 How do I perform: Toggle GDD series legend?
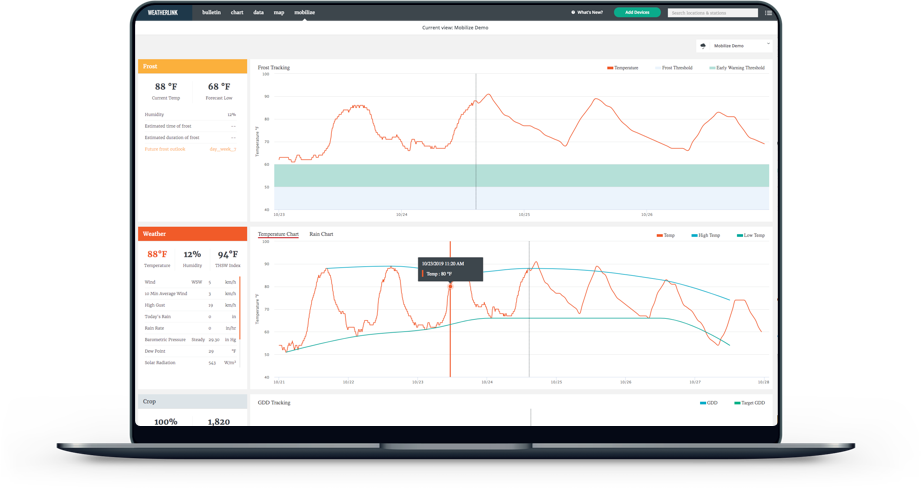click(x=709, y=403)
